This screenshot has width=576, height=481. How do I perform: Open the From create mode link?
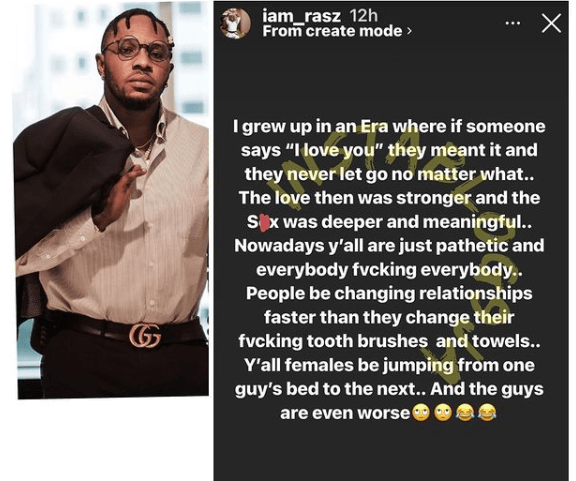click(336, 31)
